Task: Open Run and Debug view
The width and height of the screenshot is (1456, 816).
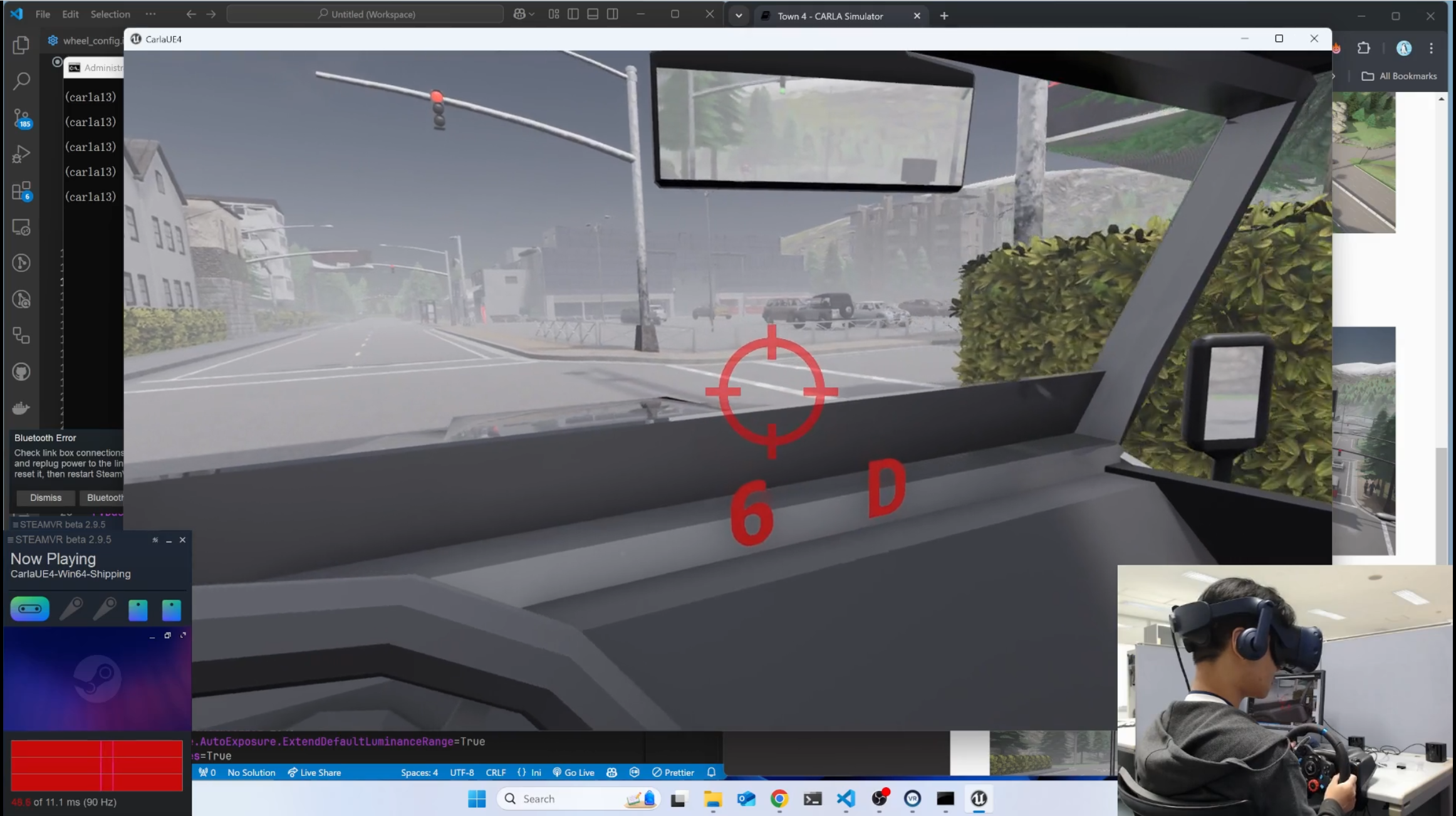Action: 21,154
